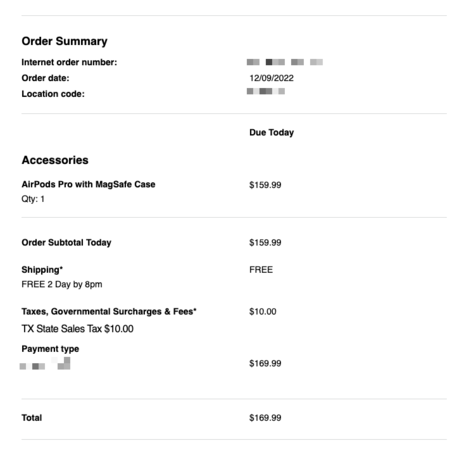Screen dimensions: 450x450
Task: Click the subtotal amount $159.99
Action: [265, 243]
